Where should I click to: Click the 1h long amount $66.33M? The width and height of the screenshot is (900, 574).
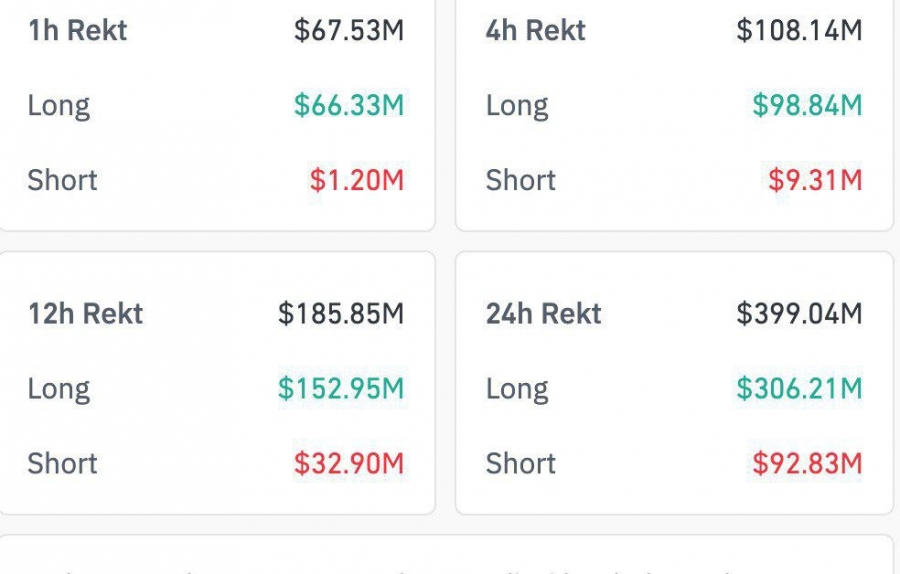[x=349, y=106]
